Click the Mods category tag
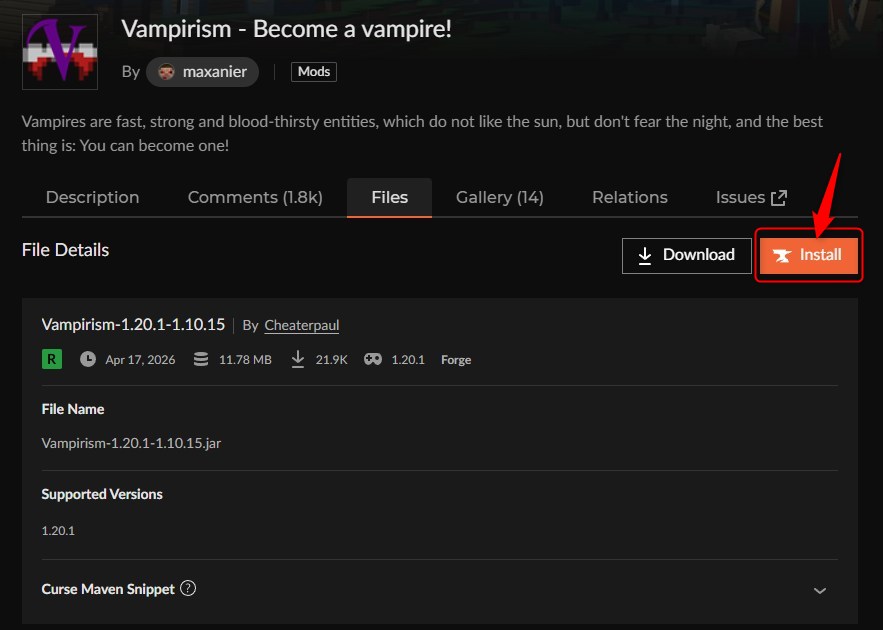The width and height of the screenshot is (883, 630). coord(314,72)
